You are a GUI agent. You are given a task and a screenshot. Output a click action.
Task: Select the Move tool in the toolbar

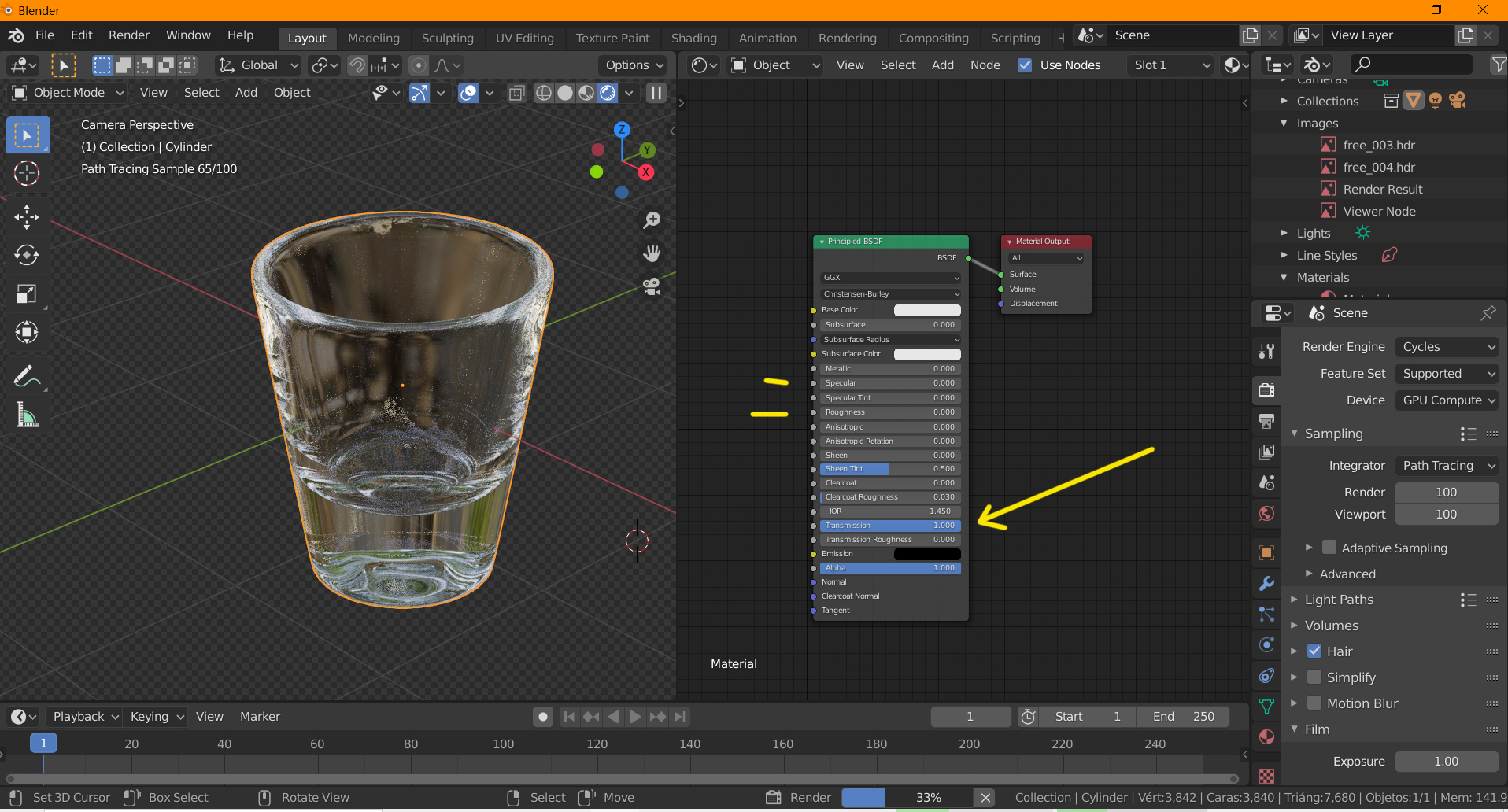(27, 216)
